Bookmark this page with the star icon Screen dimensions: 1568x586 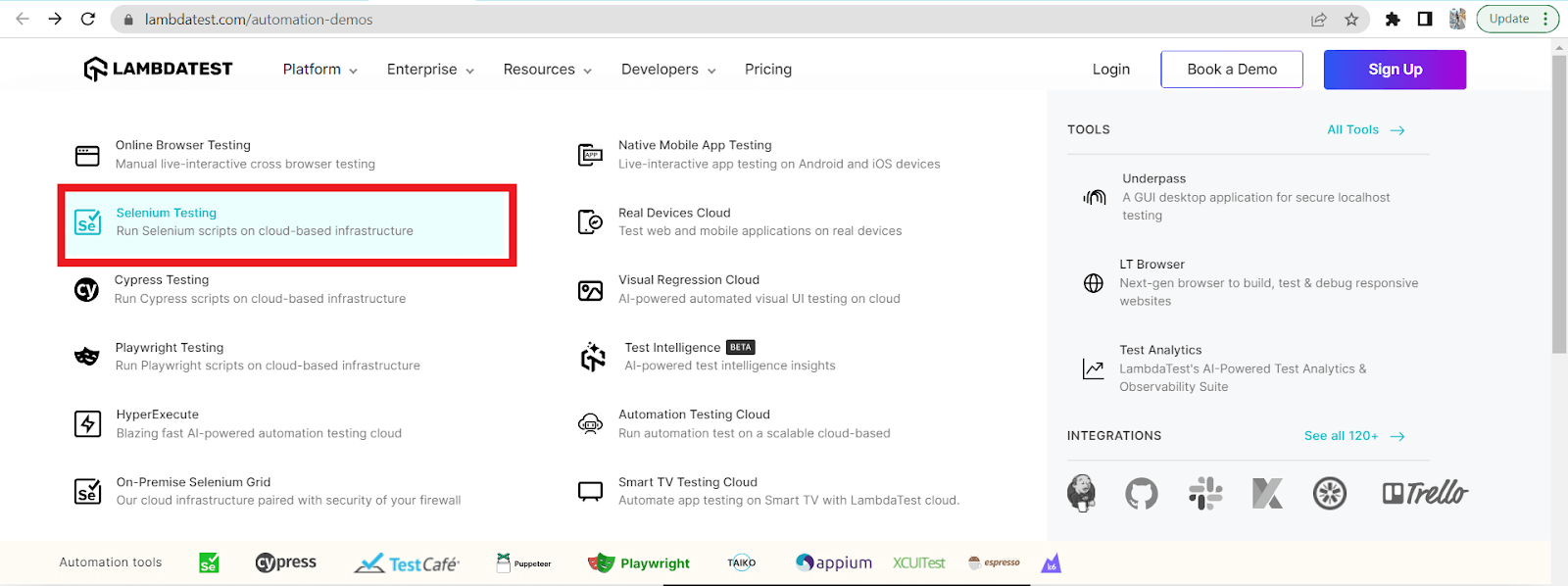pyautogui.click(x=1351, y=20)
